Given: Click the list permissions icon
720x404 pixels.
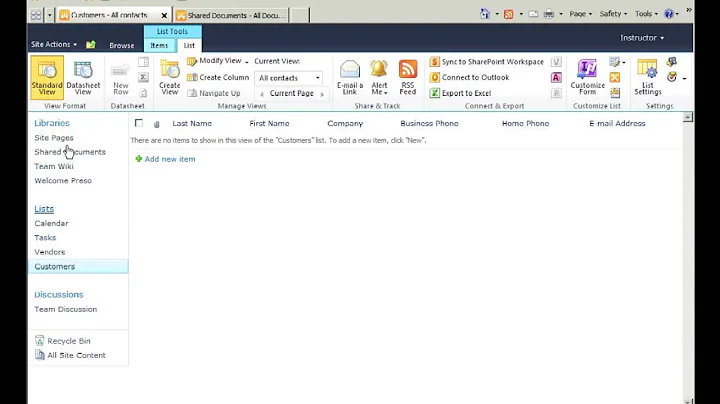Looking at the screenshot, I should pos(672,61).
